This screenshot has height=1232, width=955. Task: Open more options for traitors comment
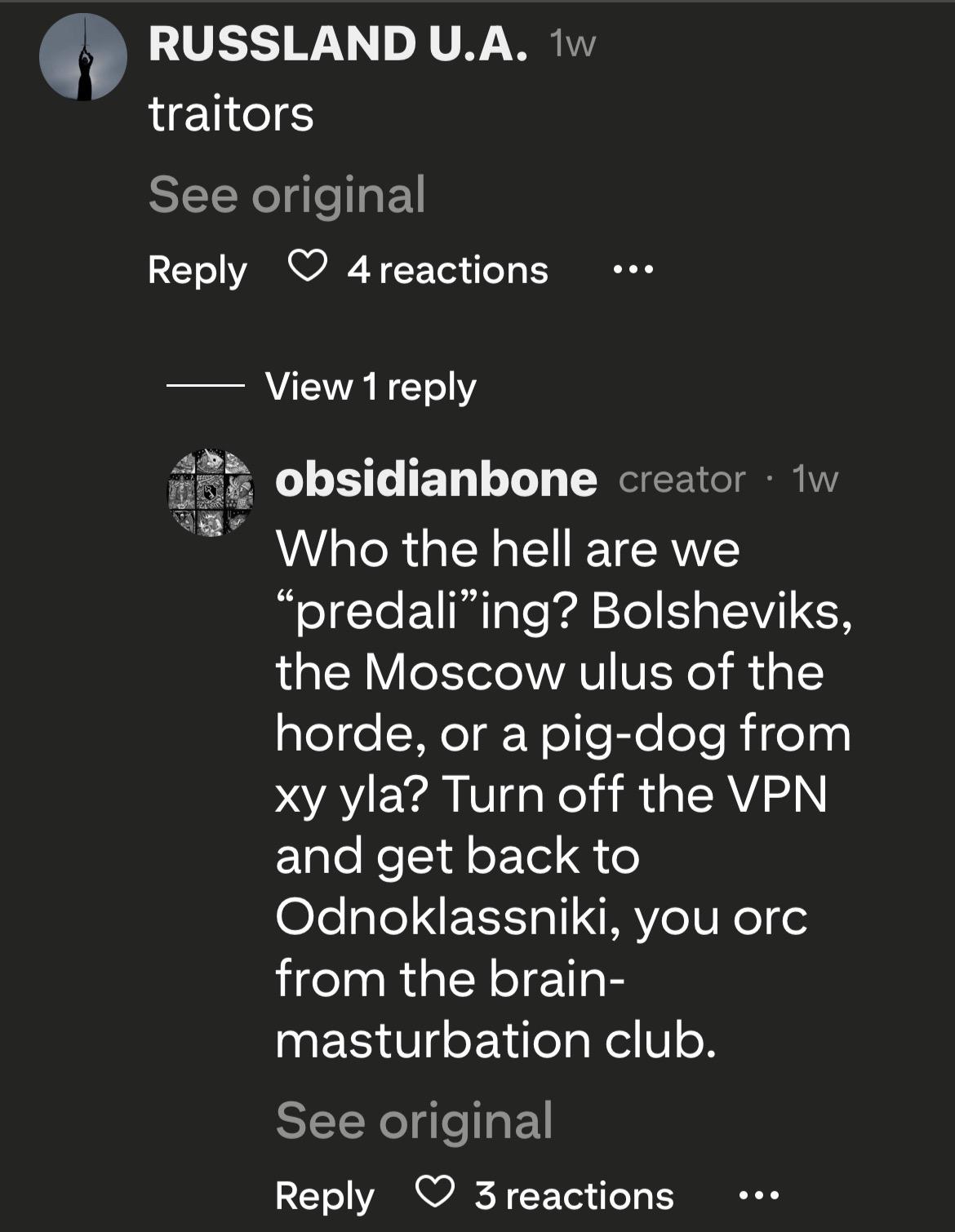(633, 269)
